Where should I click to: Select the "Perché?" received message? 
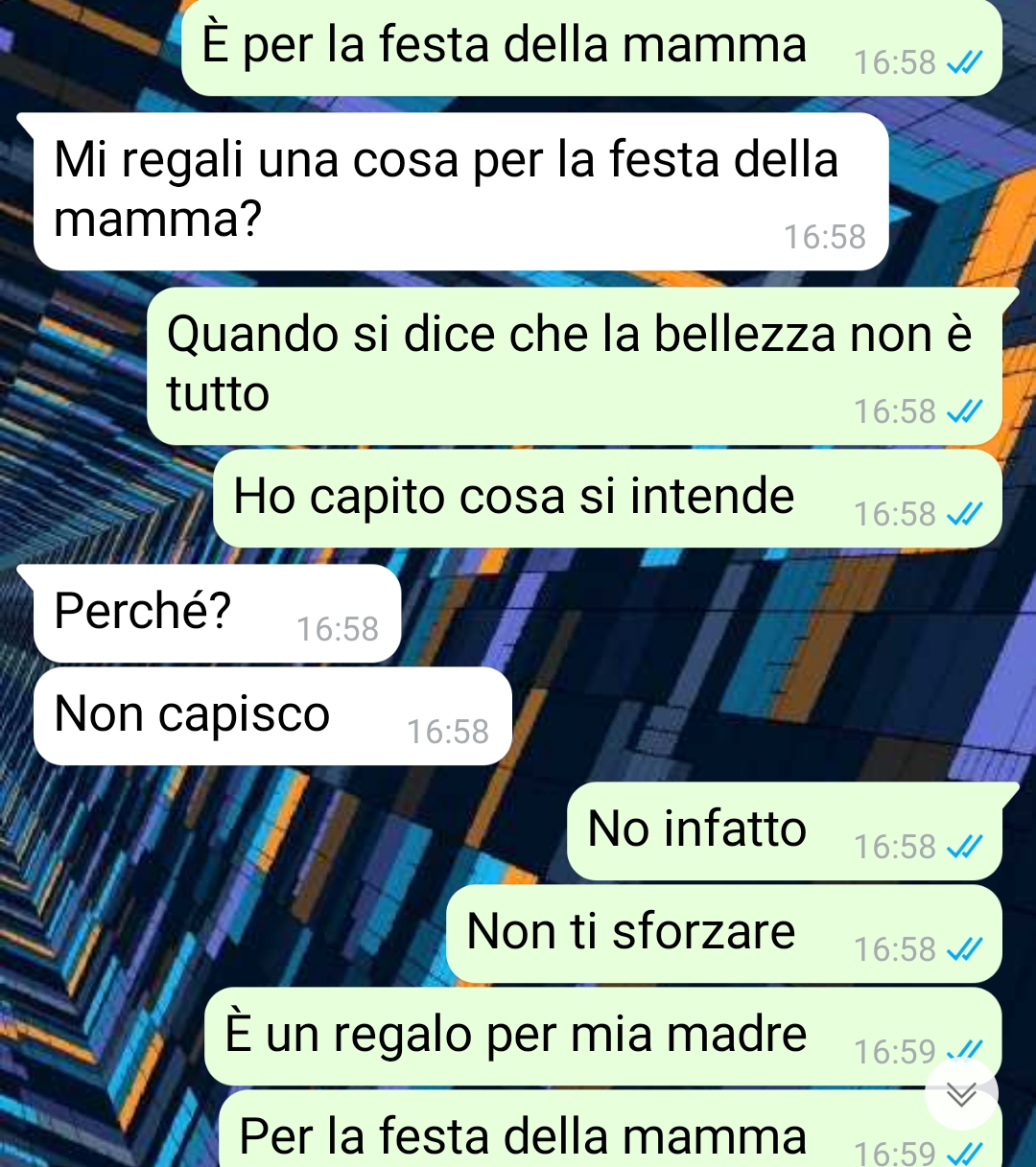click(x=217, y=614)
